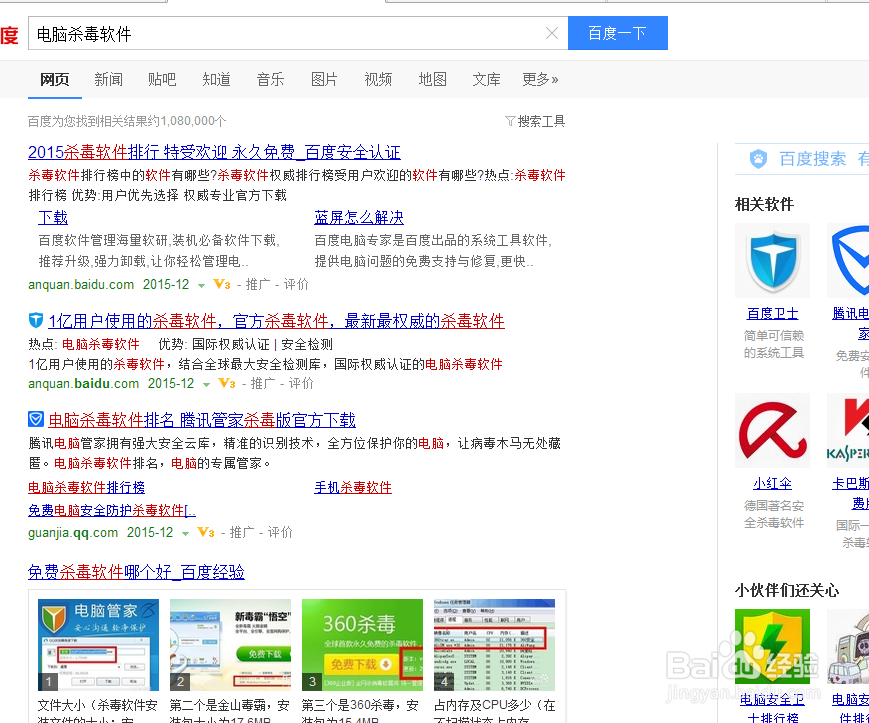Open the 小红伞 text link

(773, 484)
